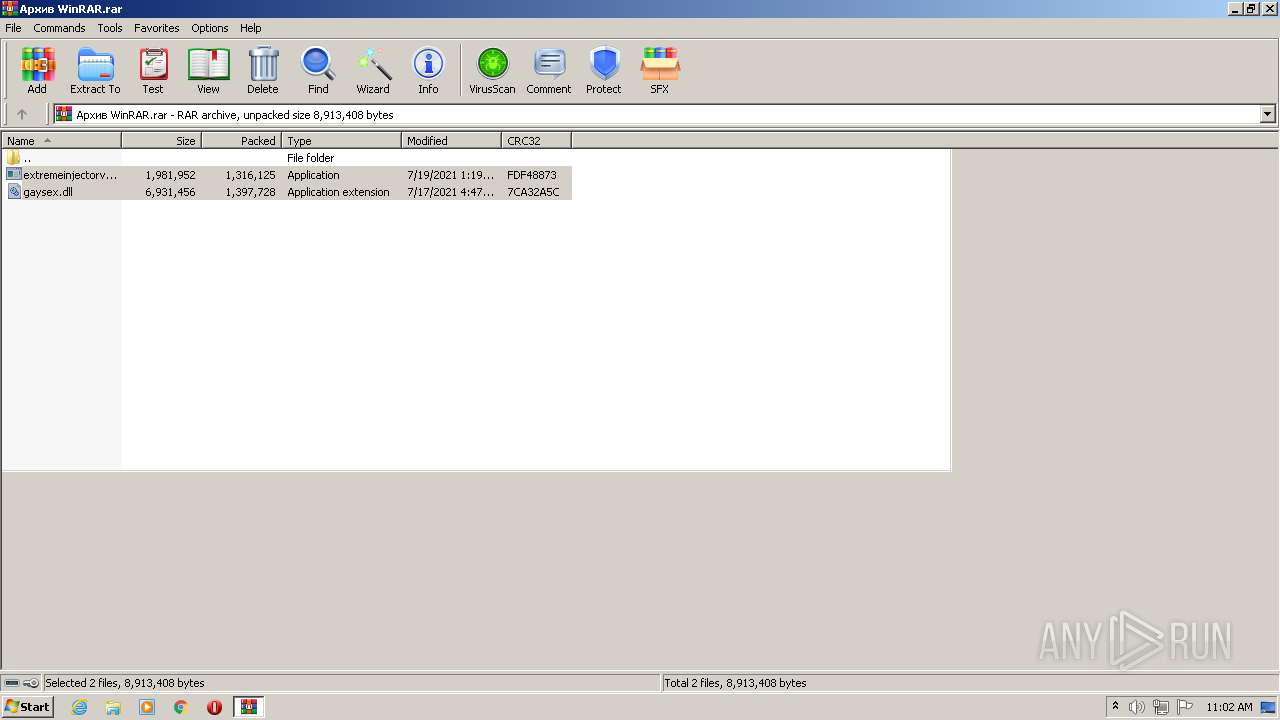Click the archive icon in address bar
Image resolution: width=1280 pixels, height=720 pixels.
[64, 114]
